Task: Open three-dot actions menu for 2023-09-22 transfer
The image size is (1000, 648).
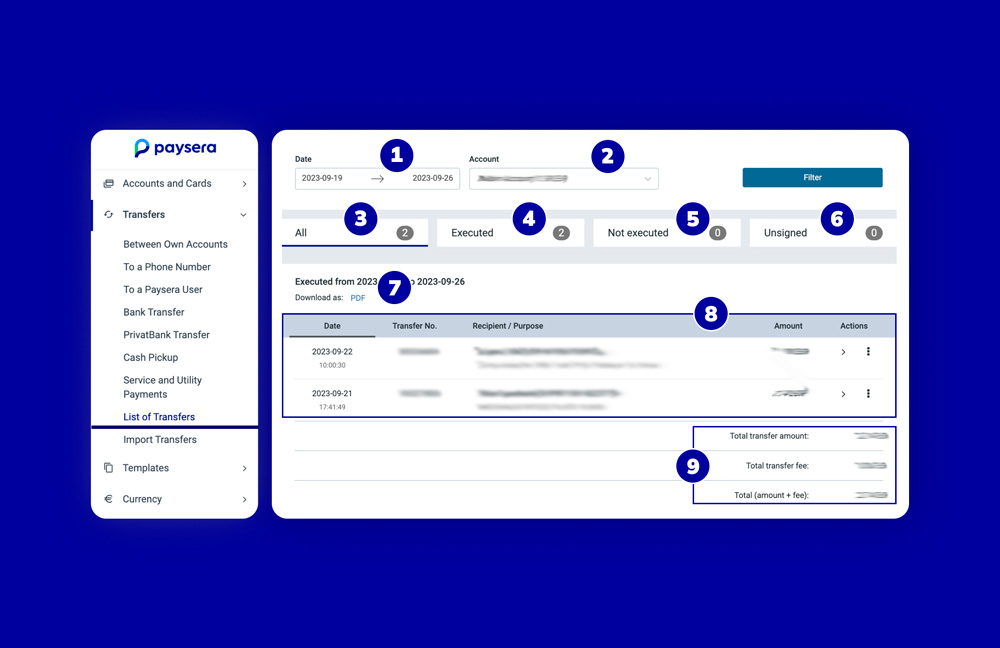Action: pos(868,352)
